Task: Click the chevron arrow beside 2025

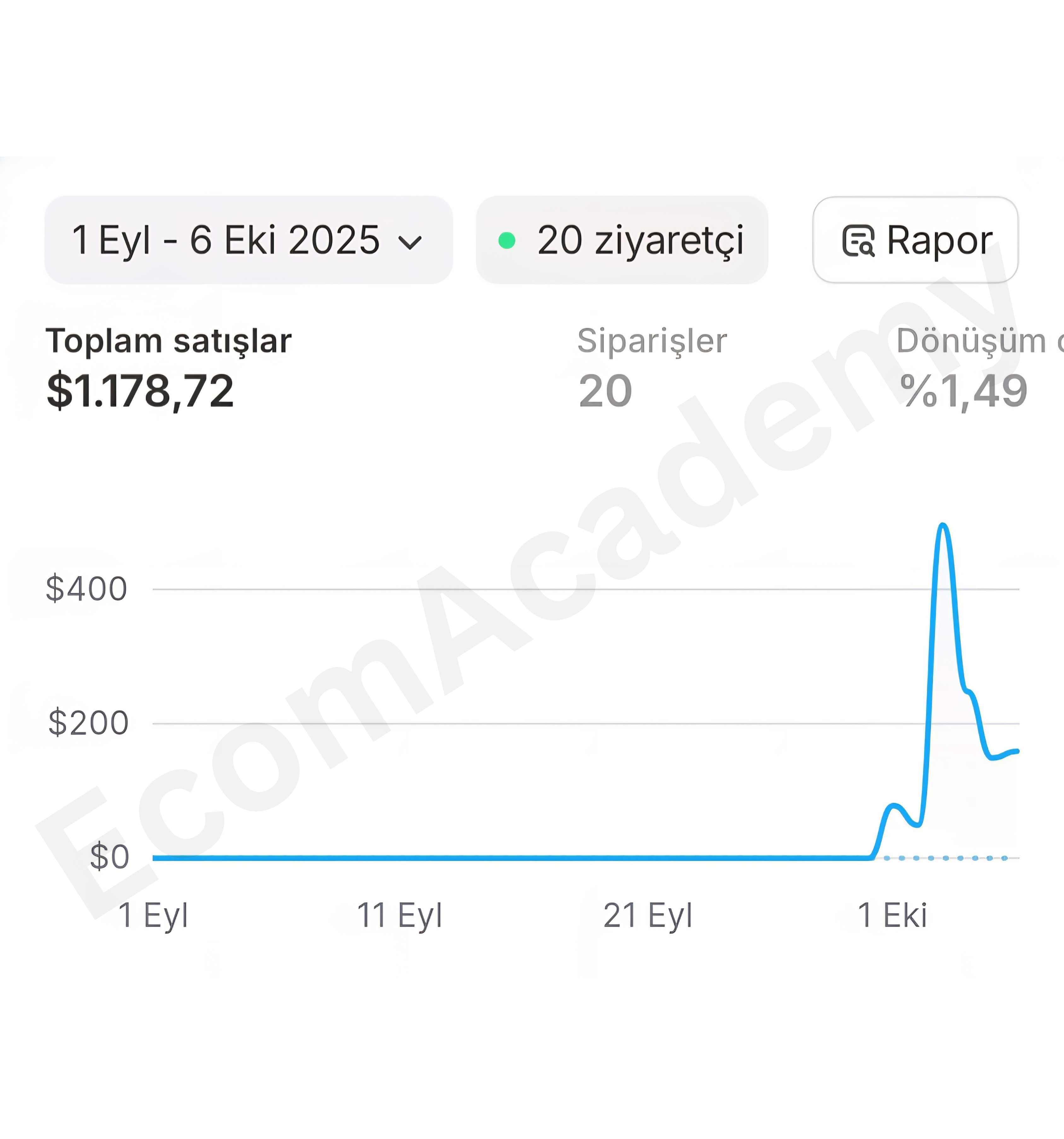Action: click(410, 243)
